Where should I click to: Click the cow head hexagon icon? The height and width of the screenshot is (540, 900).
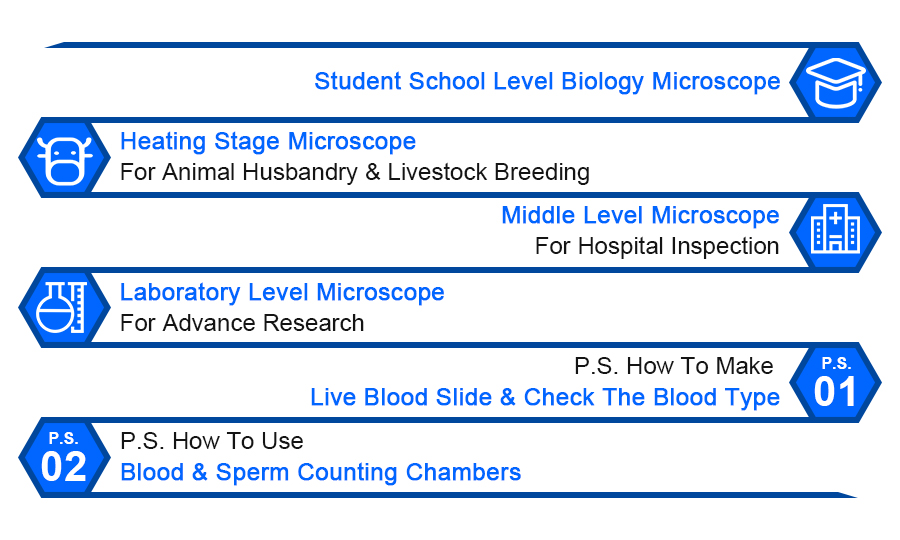64,157
